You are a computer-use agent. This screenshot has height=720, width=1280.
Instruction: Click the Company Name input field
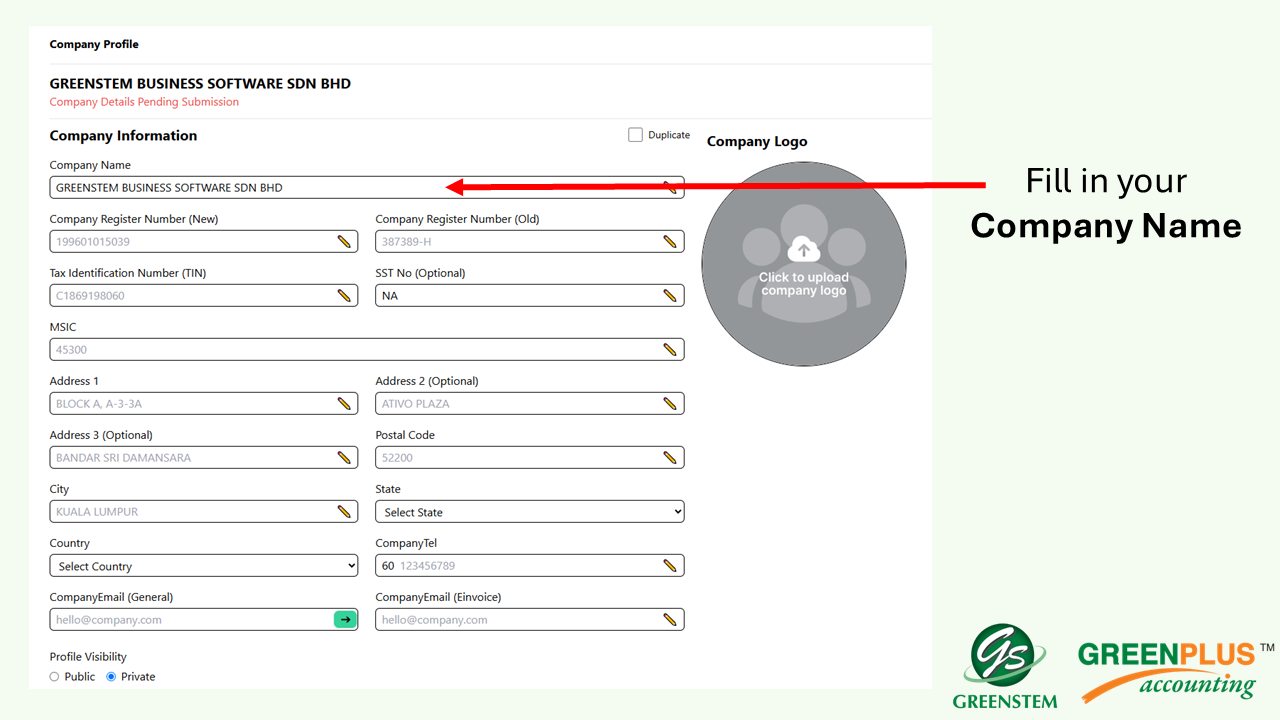coord(367,187)
